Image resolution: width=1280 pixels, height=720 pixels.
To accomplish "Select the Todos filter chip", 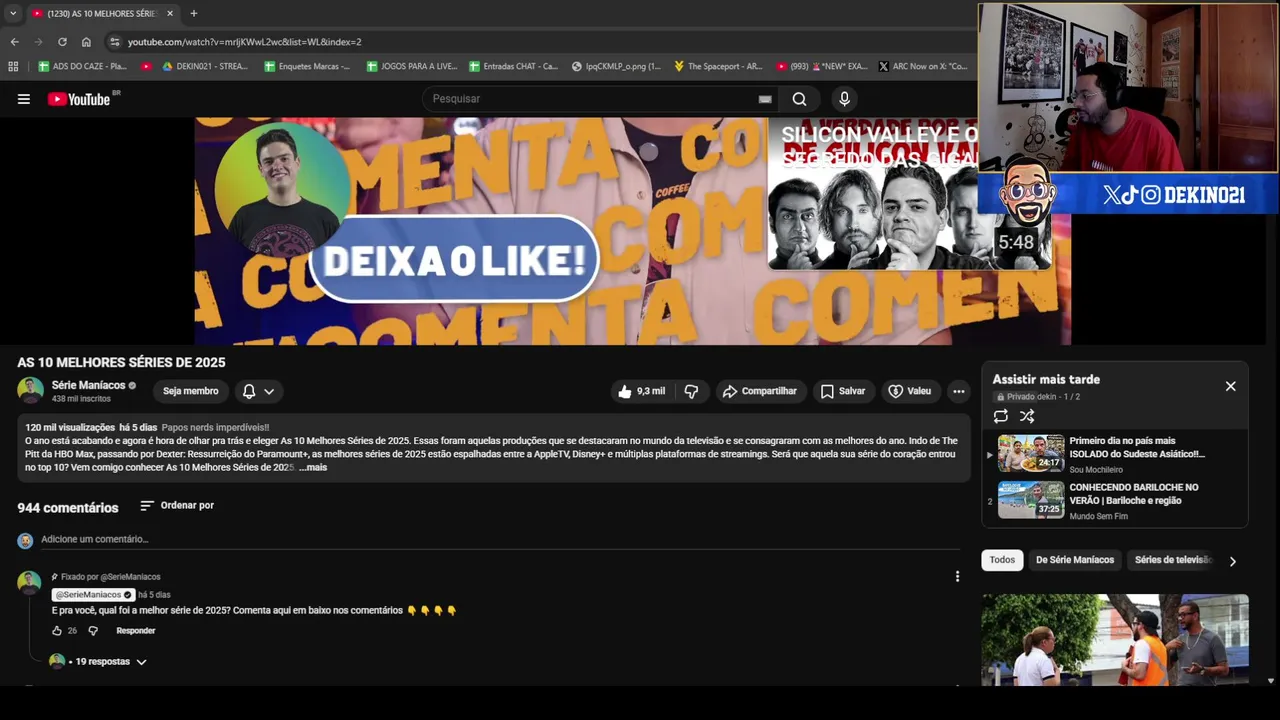I will click(x=1002, y=560).
